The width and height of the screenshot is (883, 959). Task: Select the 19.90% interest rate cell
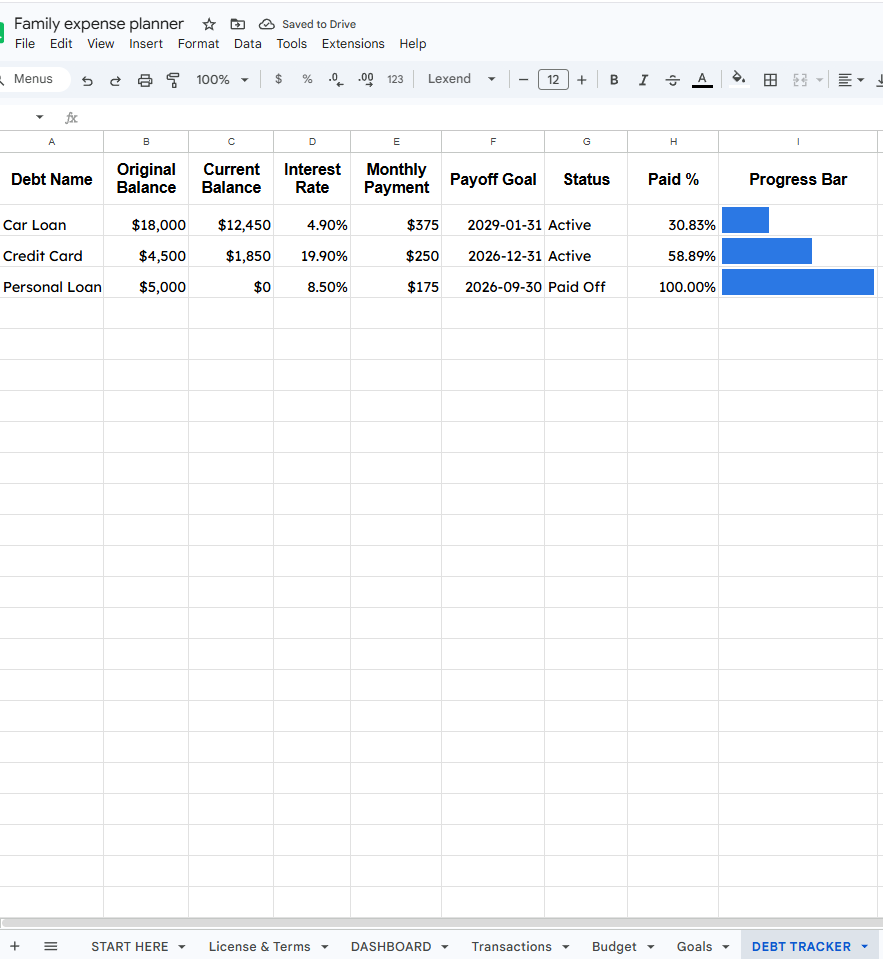312,252
